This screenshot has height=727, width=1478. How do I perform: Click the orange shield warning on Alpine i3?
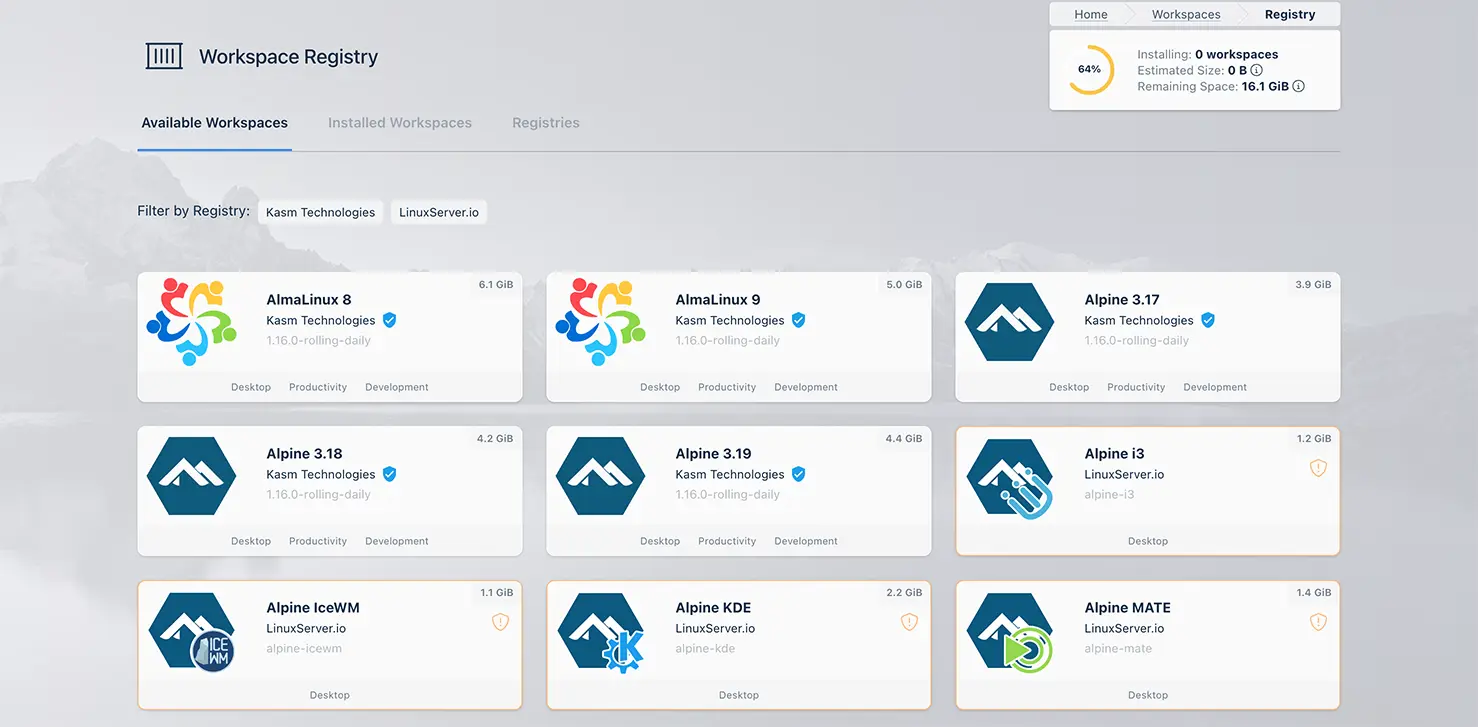[1318, 468]
